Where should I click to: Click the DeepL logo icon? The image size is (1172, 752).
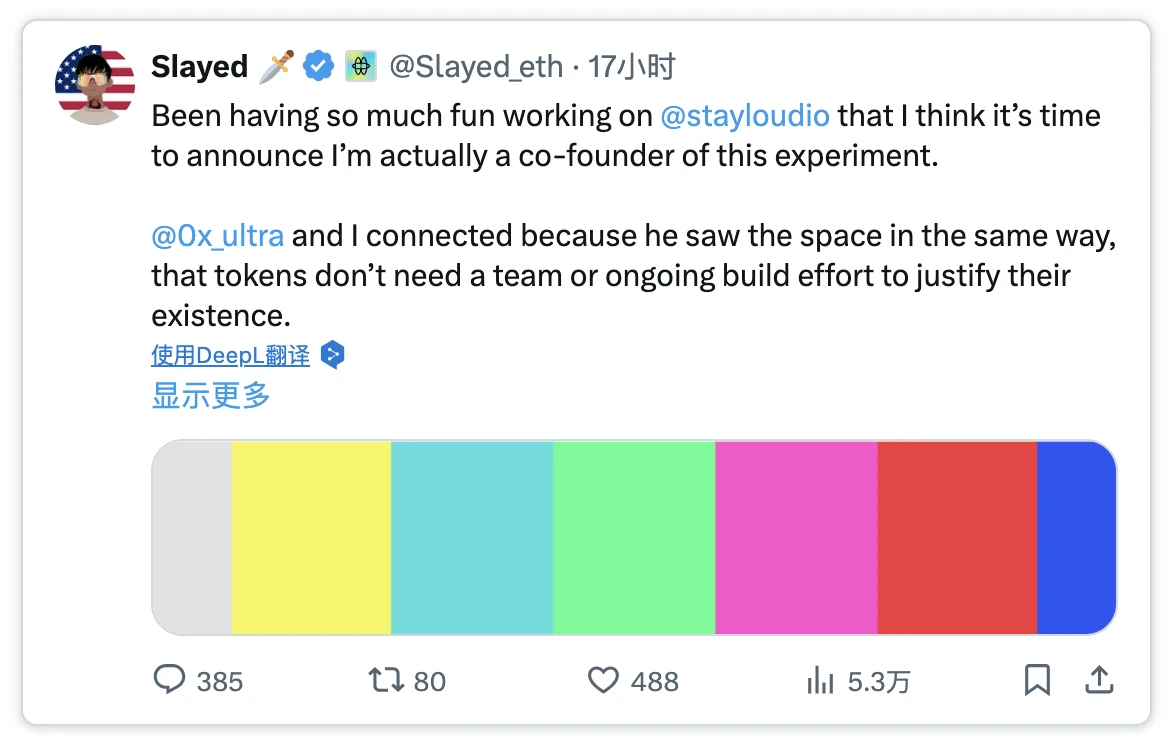point(333,355)
